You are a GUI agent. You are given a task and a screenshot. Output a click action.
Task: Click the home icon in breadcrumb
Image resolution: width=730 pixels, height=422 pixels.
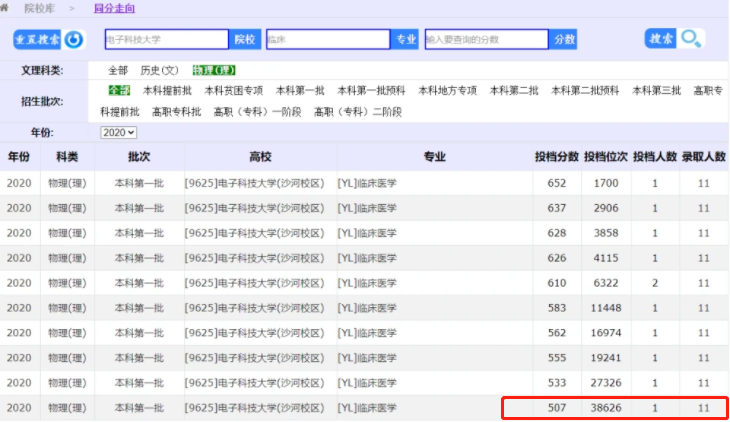(x=4, y=8)
